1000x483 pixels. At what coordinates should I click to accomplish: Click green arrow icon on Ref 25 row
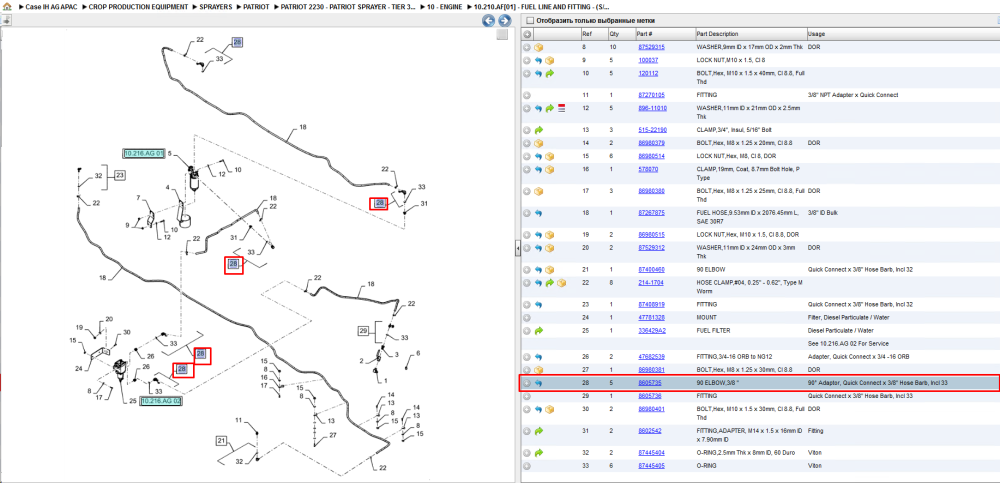tap(538, 331)
